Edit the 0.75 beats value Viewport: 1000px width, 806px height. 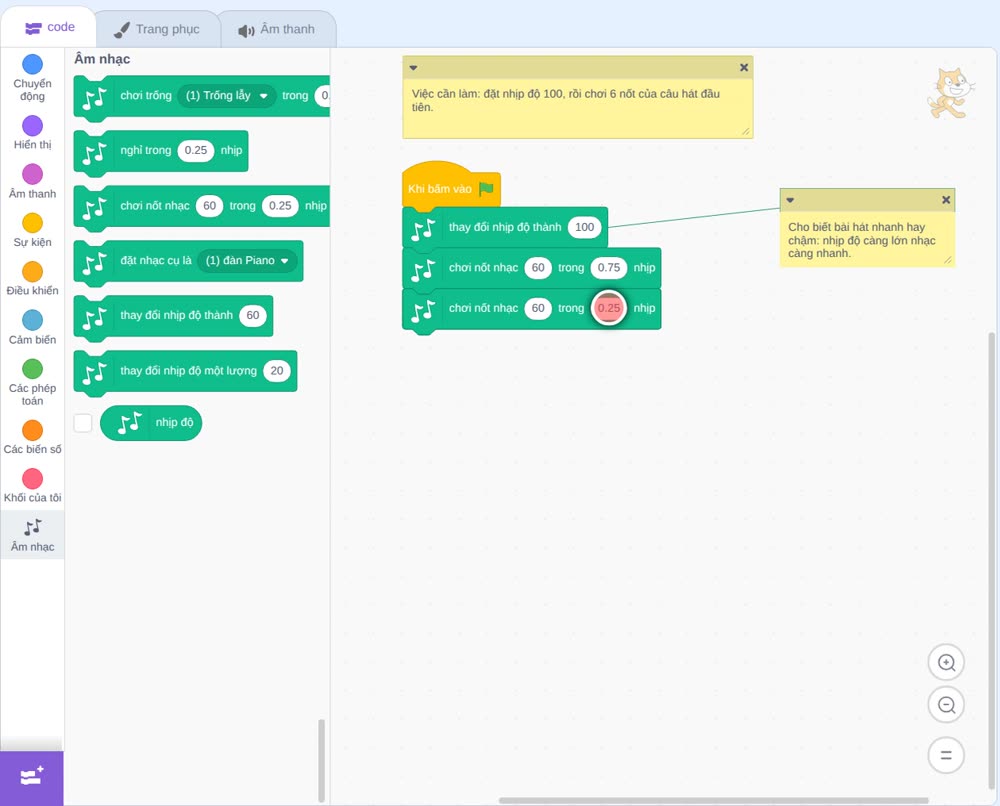tap(609, 268)
